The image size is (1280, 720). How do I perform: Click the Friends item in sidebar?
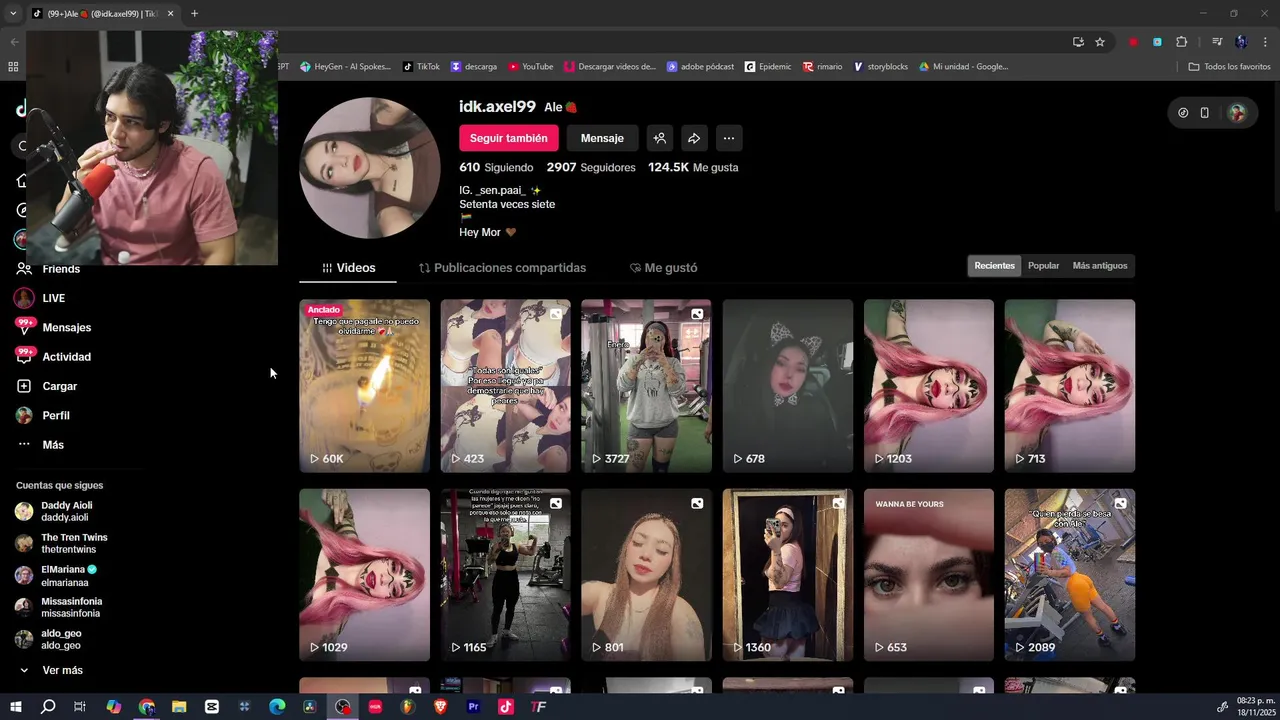(60, 269)
